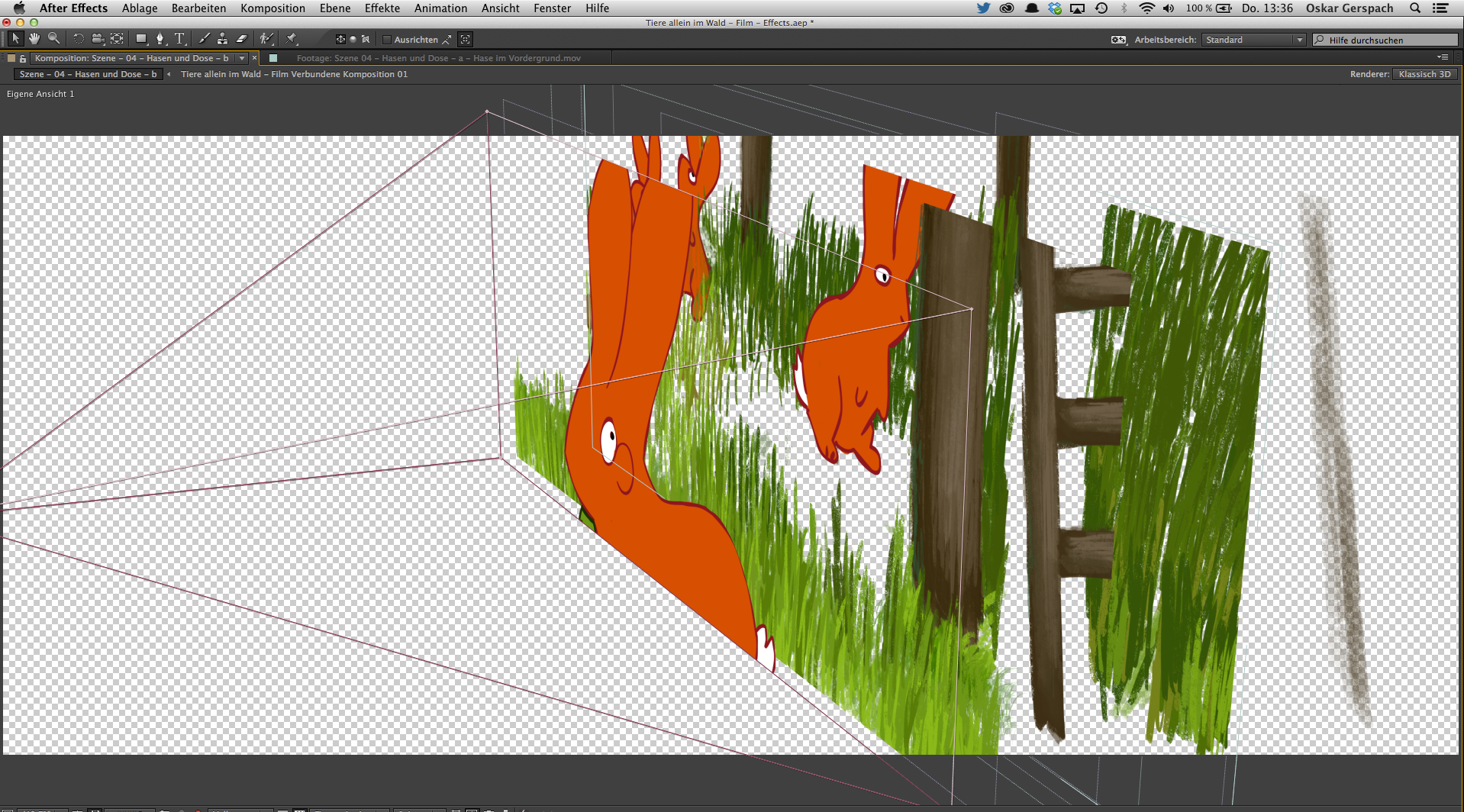Click the Eigene Ansicht 1 view label
Viewport: 1464px width, 812px height.
(x=40, y=94)
